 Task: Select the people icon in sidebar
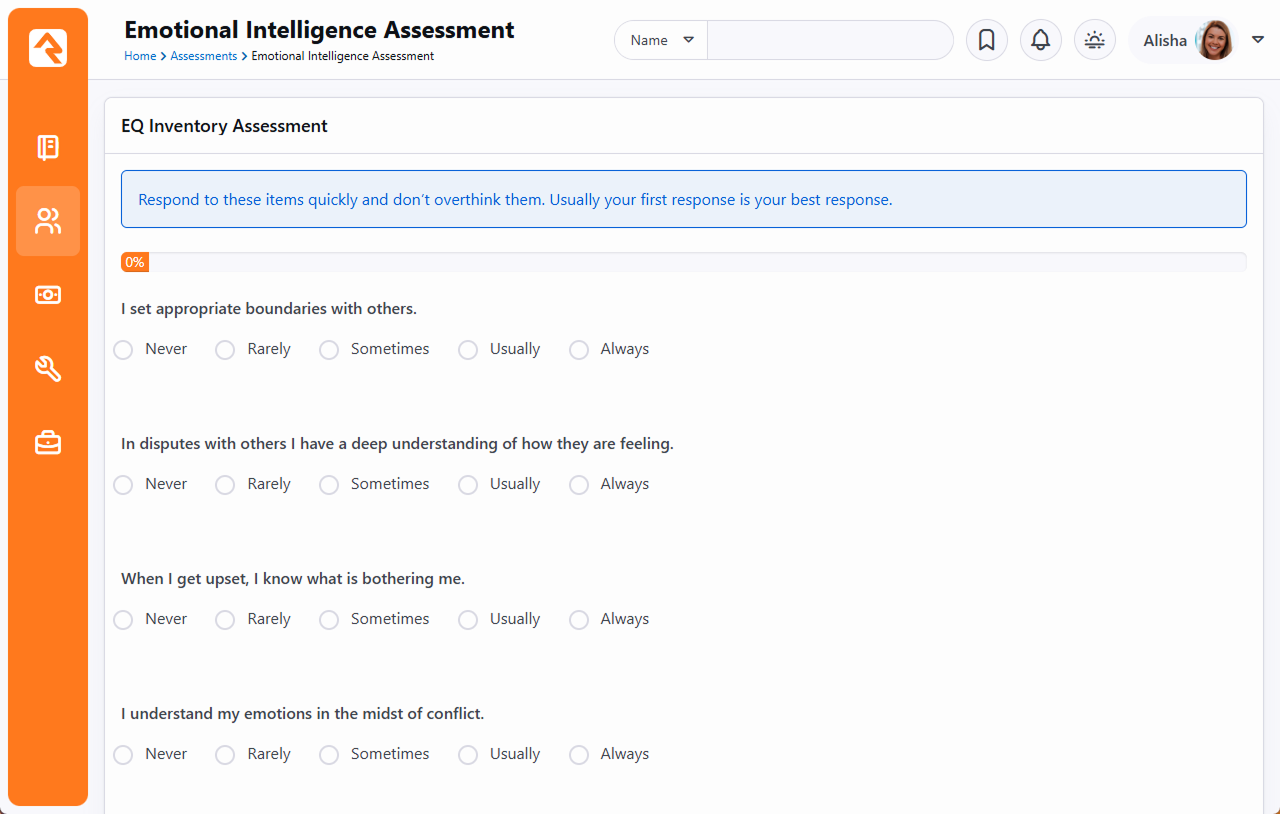point(48,221)
